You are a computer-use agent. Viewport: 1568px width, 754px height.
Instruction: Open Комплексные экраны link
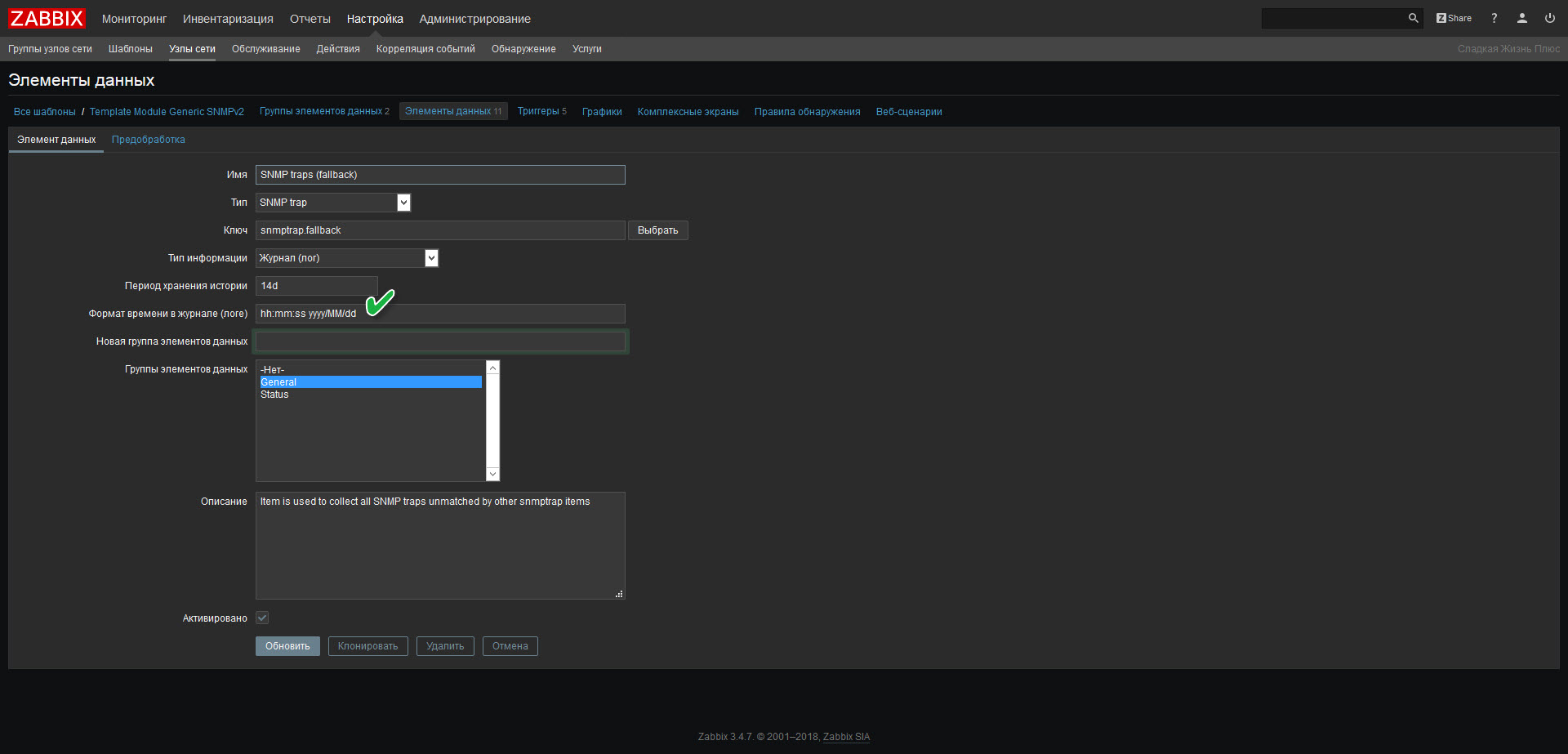pos(688,112)
